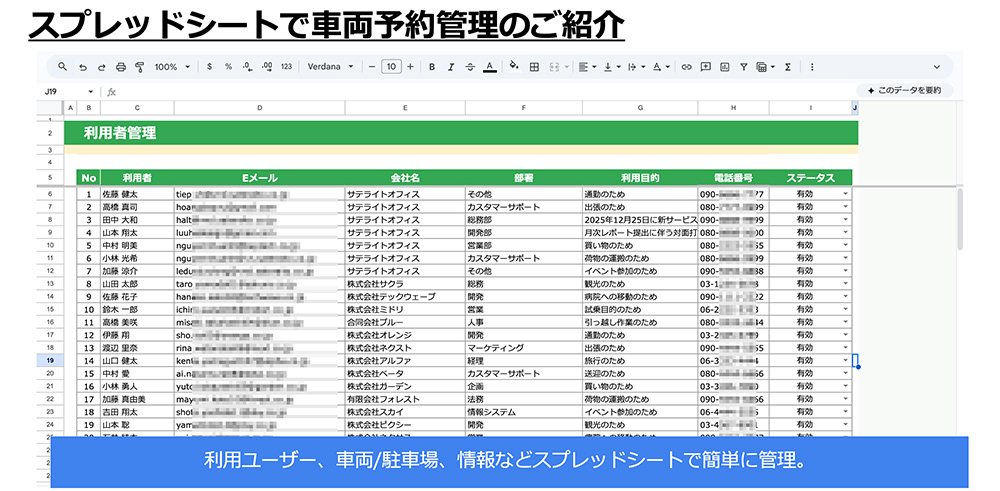
Task: Increase font size with plus button
Action: (x=410, y=67)
